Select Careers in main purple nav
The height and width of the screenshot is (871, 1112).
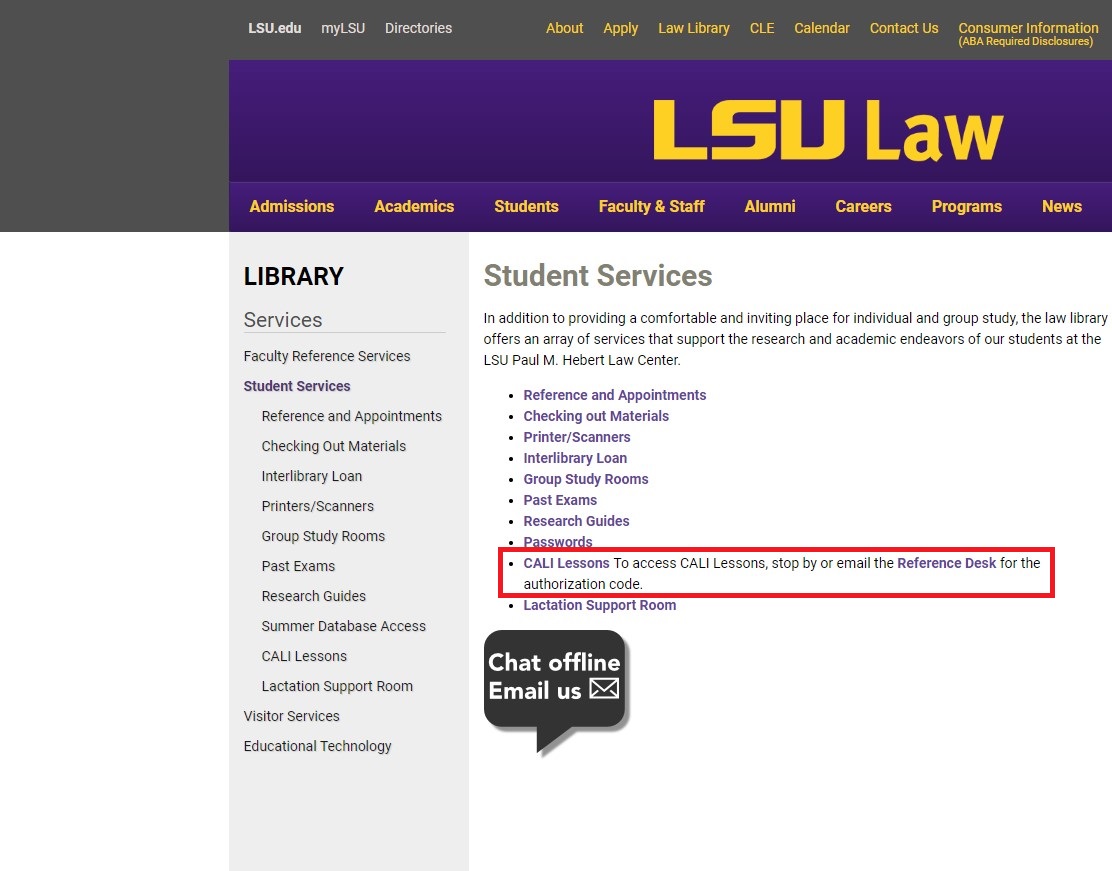click(863, 206)
